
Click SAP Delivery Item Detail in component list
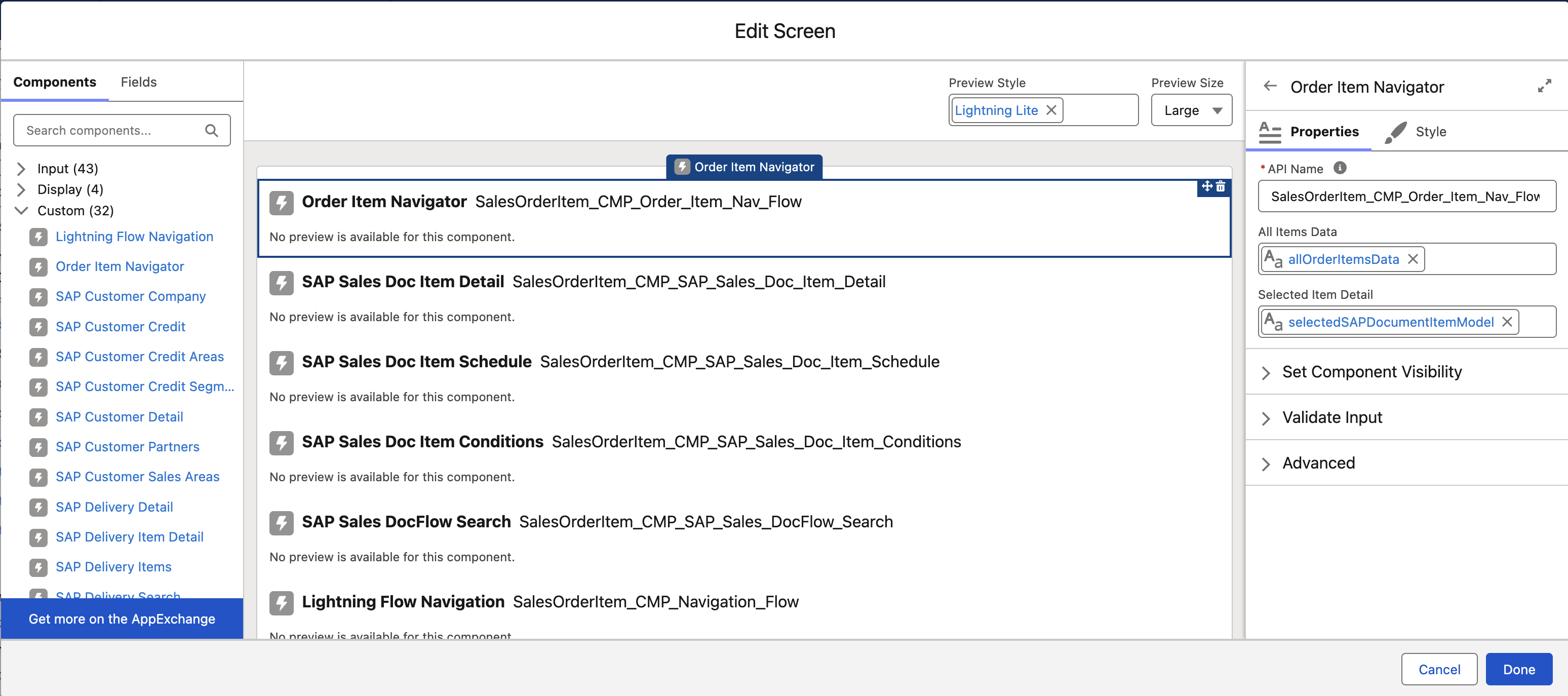click(x=129, y=537)
